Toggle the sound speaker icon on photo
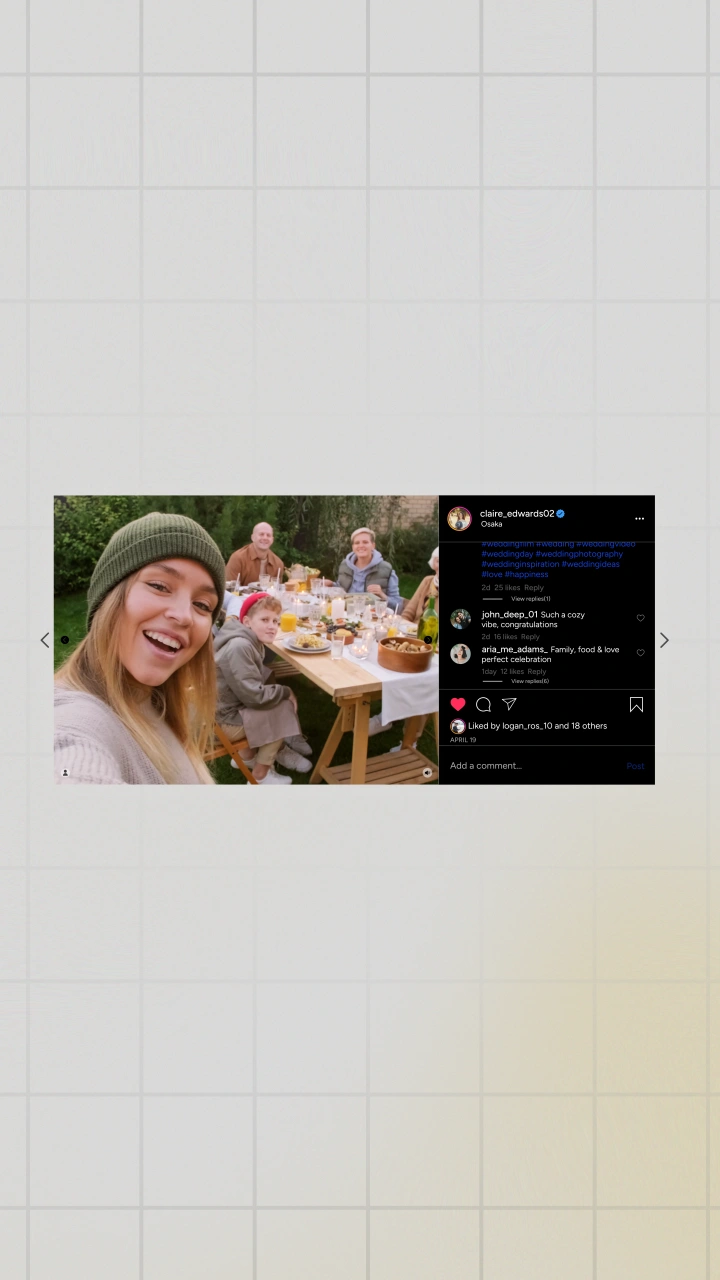720x1280 pixels. pos(427,772)
